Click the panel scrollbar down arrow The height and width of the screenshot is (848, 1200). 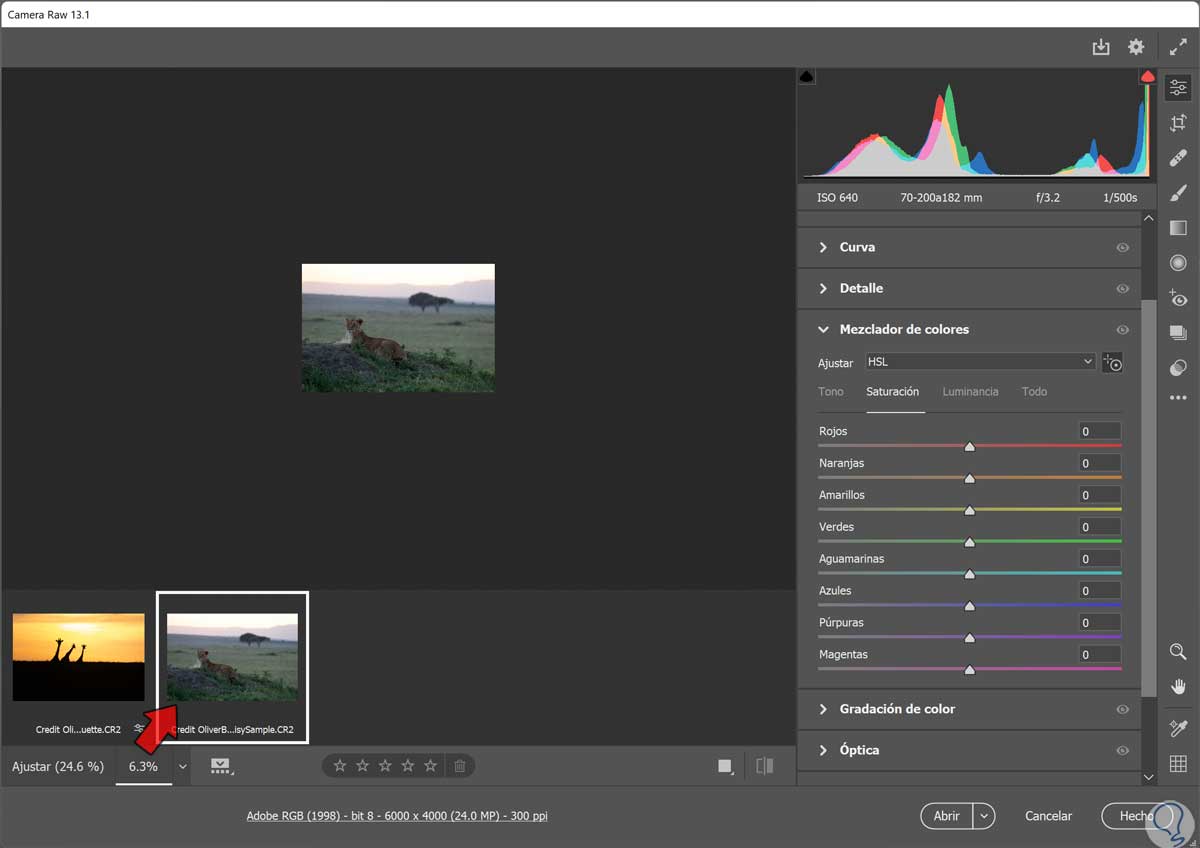(1148, 776)
